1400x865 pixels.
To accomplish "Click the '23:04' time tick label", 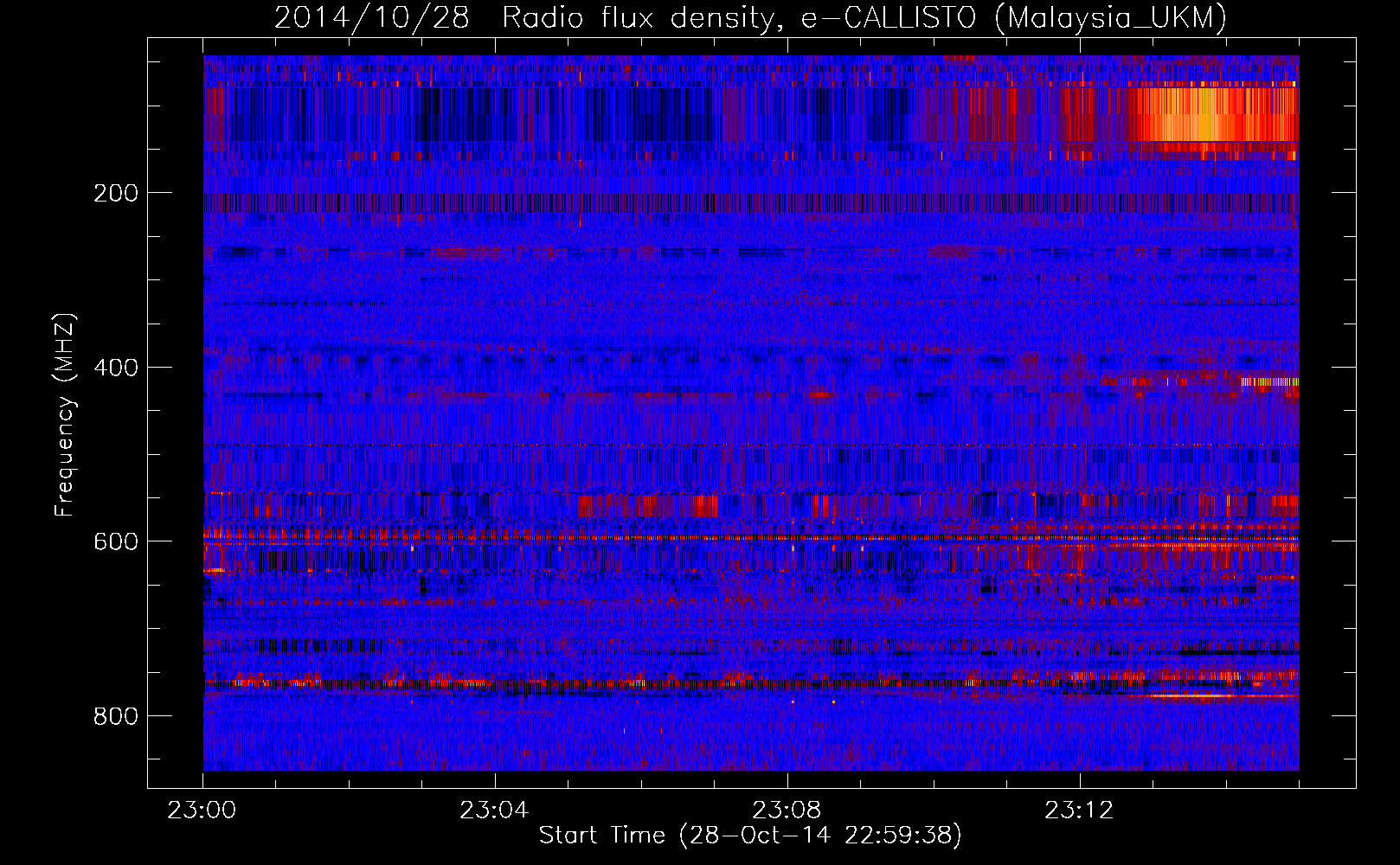I will [x=494, y=811].
